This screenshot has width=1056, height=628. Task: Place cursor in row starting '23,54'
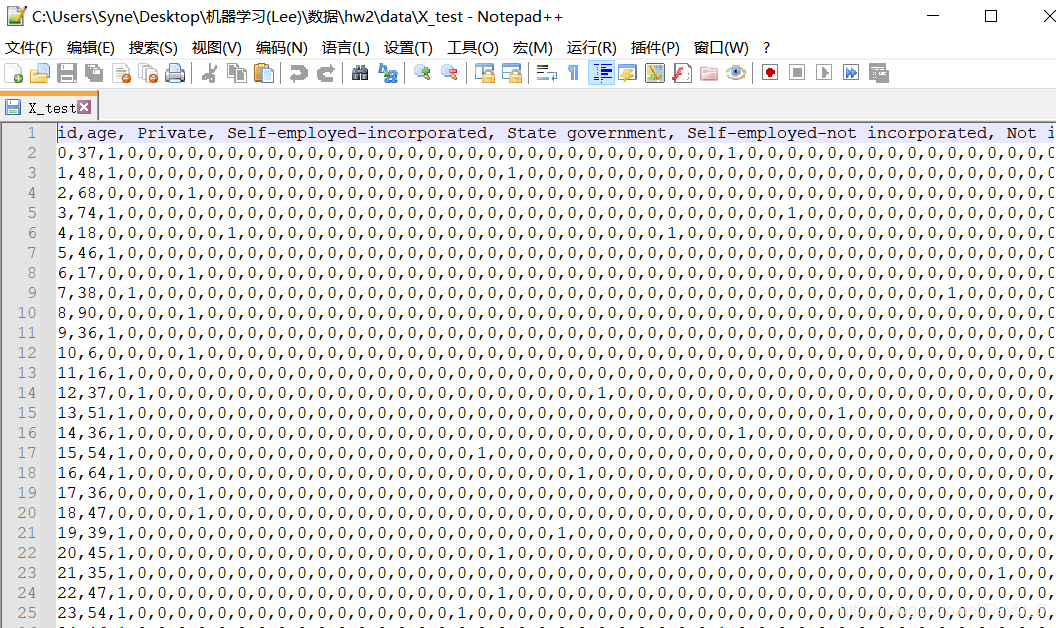point(556,613)
